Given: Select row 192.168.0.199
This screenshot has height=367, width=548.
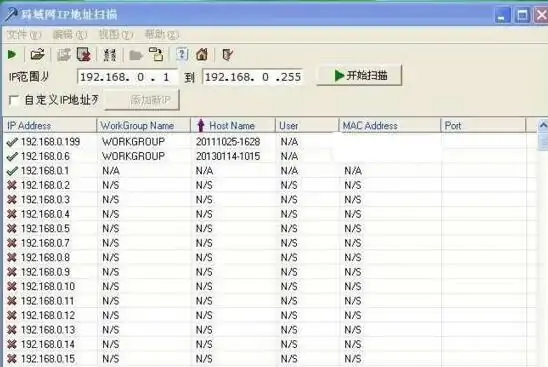Looking at the screenshot, I should pyautogui.click(x=270, y=142).
